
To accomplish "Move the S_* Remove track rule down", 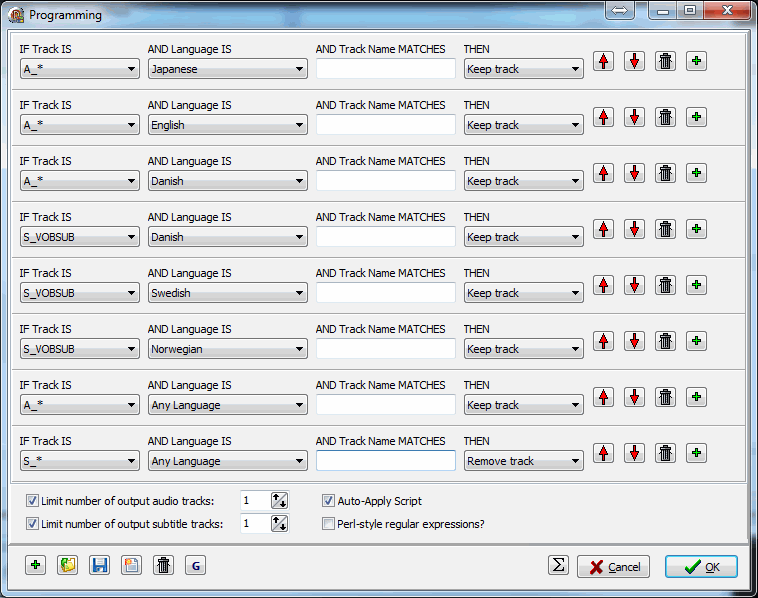I will point(634,453).
